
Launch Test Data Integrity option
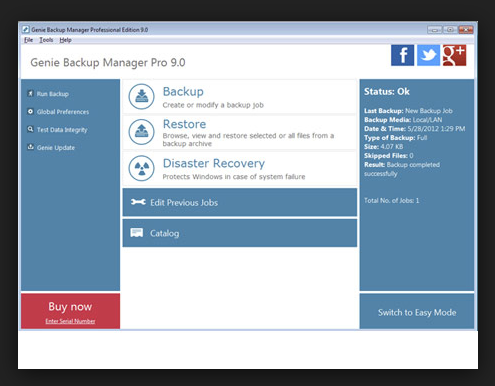coord(62,130)
